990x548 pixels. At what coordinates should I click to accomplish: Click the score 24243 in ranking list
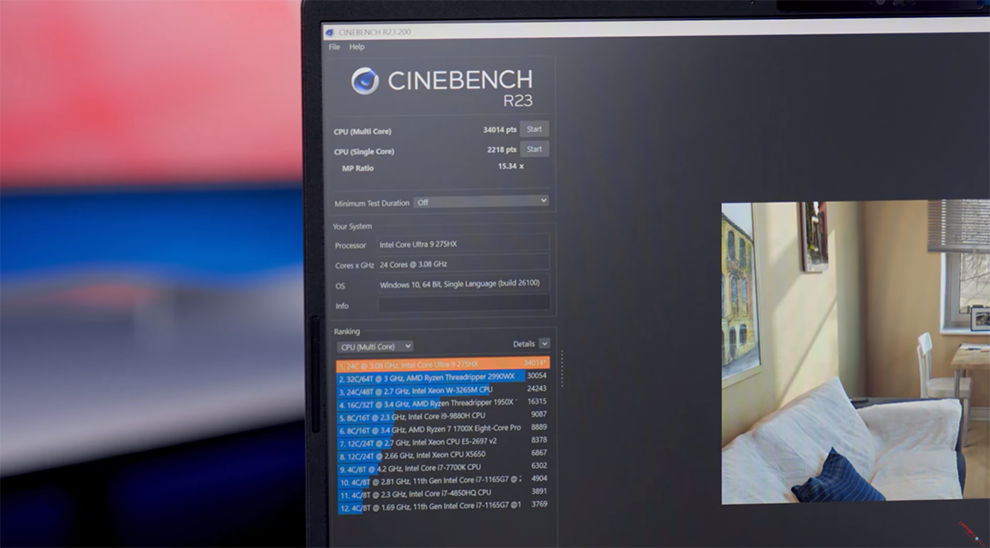click(x=537, y=388)
